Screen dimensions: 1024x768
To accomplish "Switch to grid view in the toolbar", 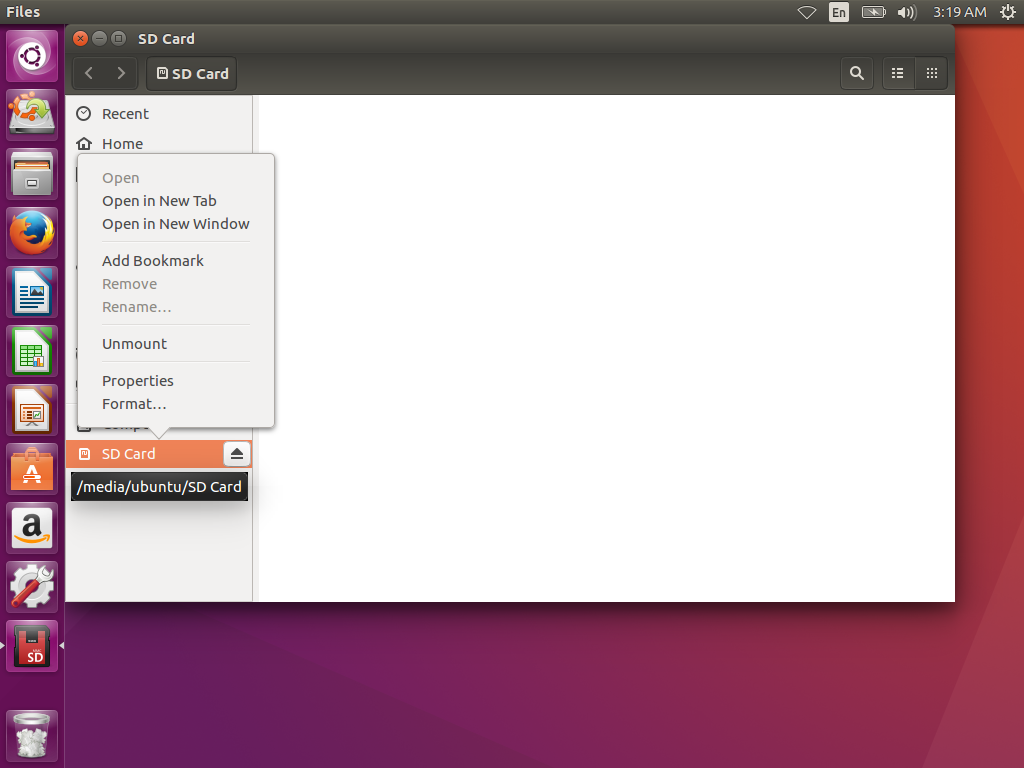I will 931,73.
